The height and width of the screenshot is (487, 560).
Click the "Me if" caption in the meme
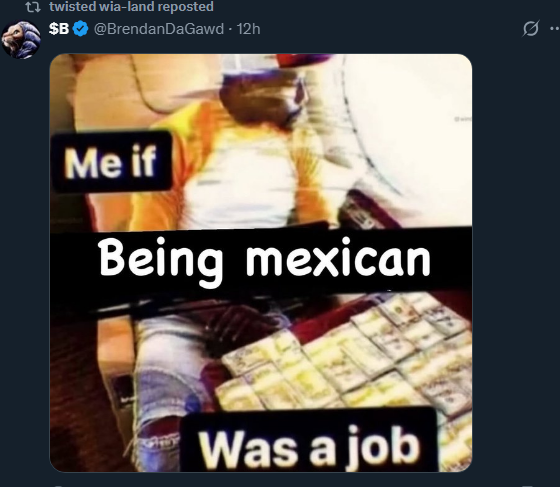tap(111, 162)
